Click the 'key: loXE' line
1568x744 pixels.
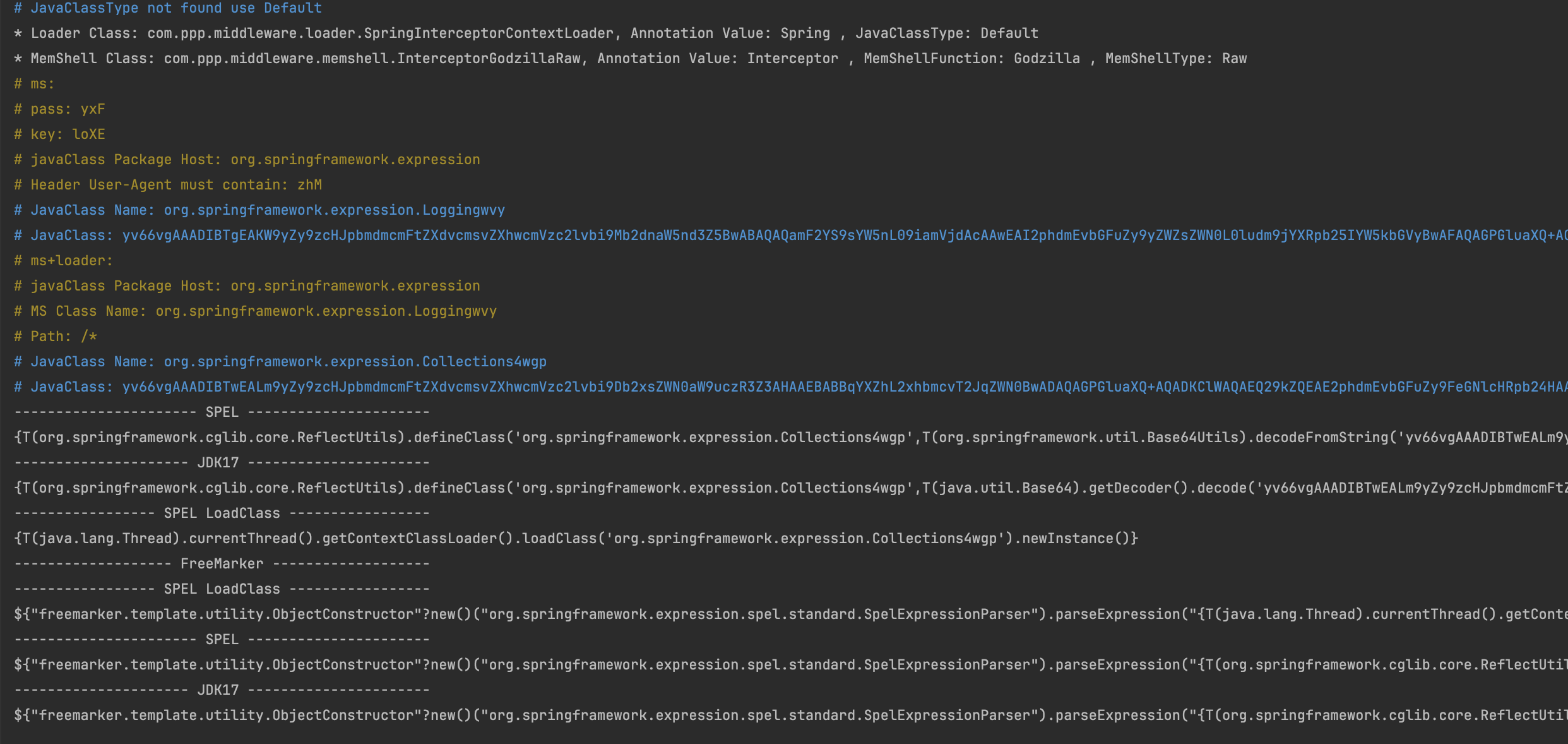(60, 135)
